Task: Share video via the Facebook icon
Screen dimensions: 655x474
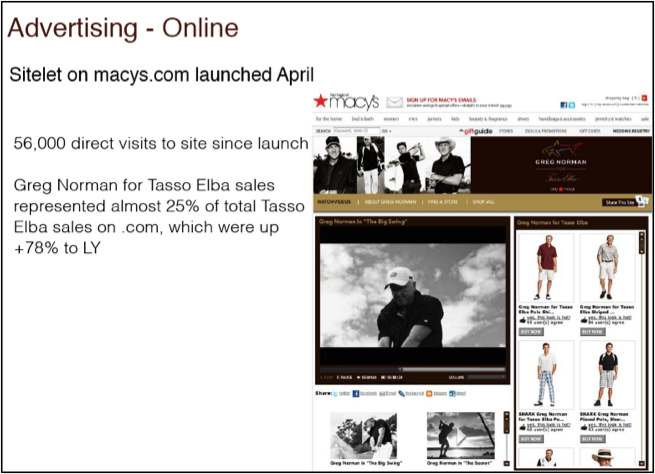Action: click(356, 393)
